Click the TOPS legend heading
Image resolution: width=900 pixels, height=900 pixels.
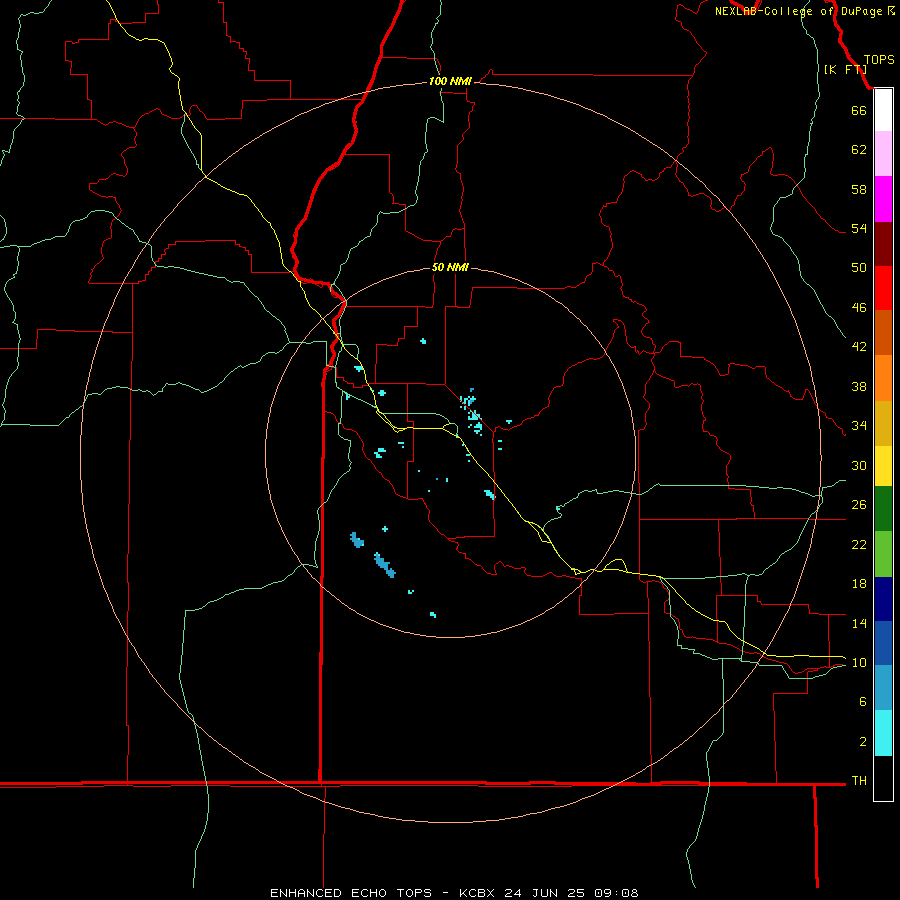click(x=879, y=60)
